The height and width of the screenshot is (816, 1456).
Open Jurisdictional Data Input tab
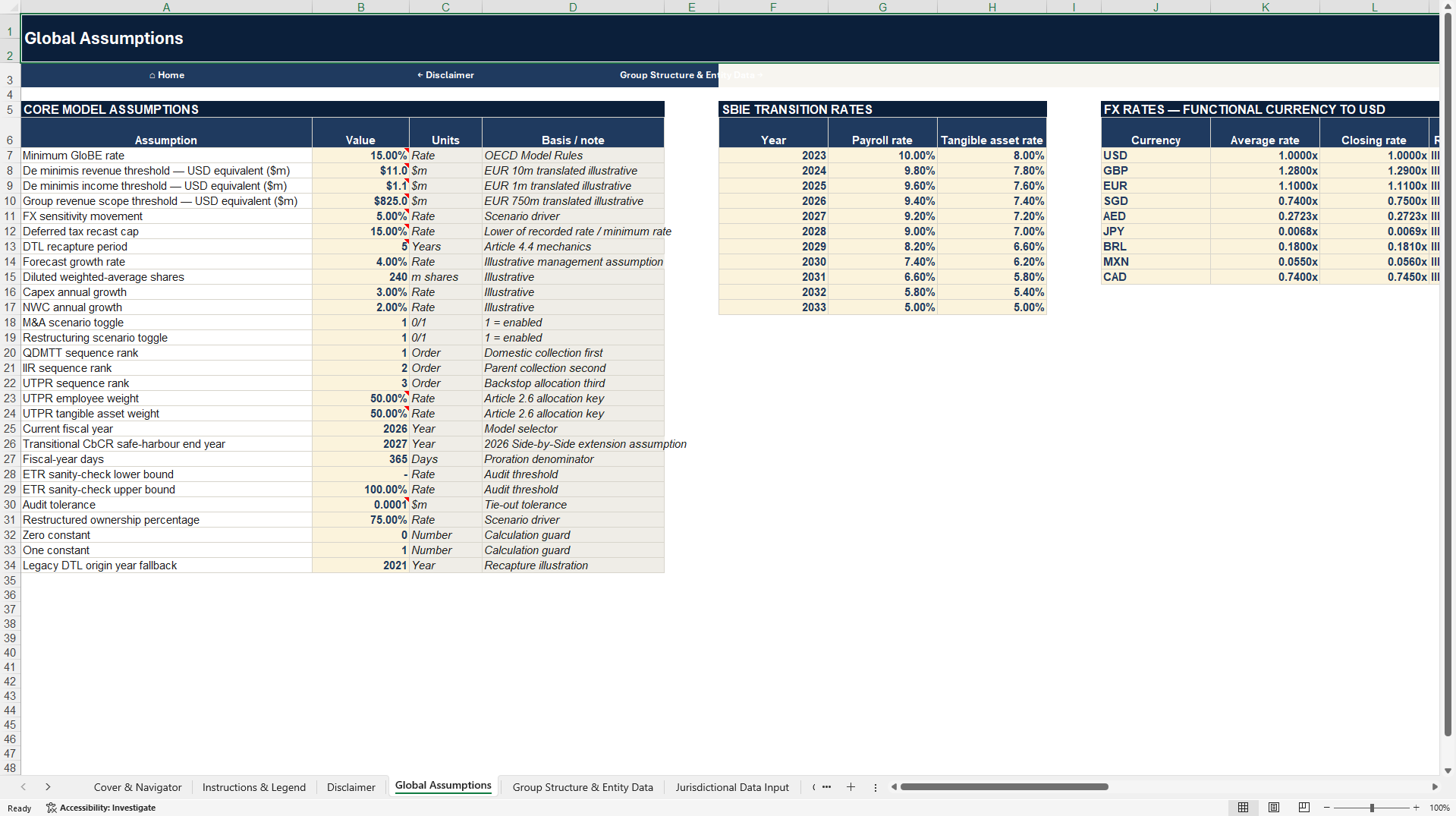coord(732,787)
